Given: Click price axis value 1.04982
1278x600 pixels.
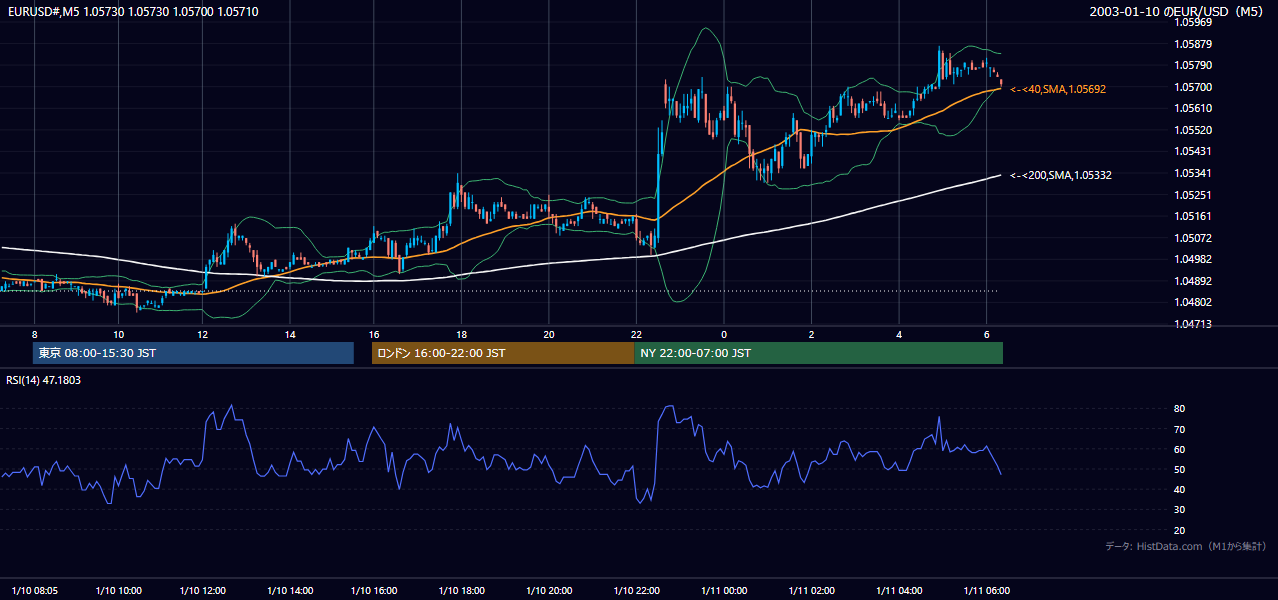Looking at the screenshot, I should tap(1193, 259).
